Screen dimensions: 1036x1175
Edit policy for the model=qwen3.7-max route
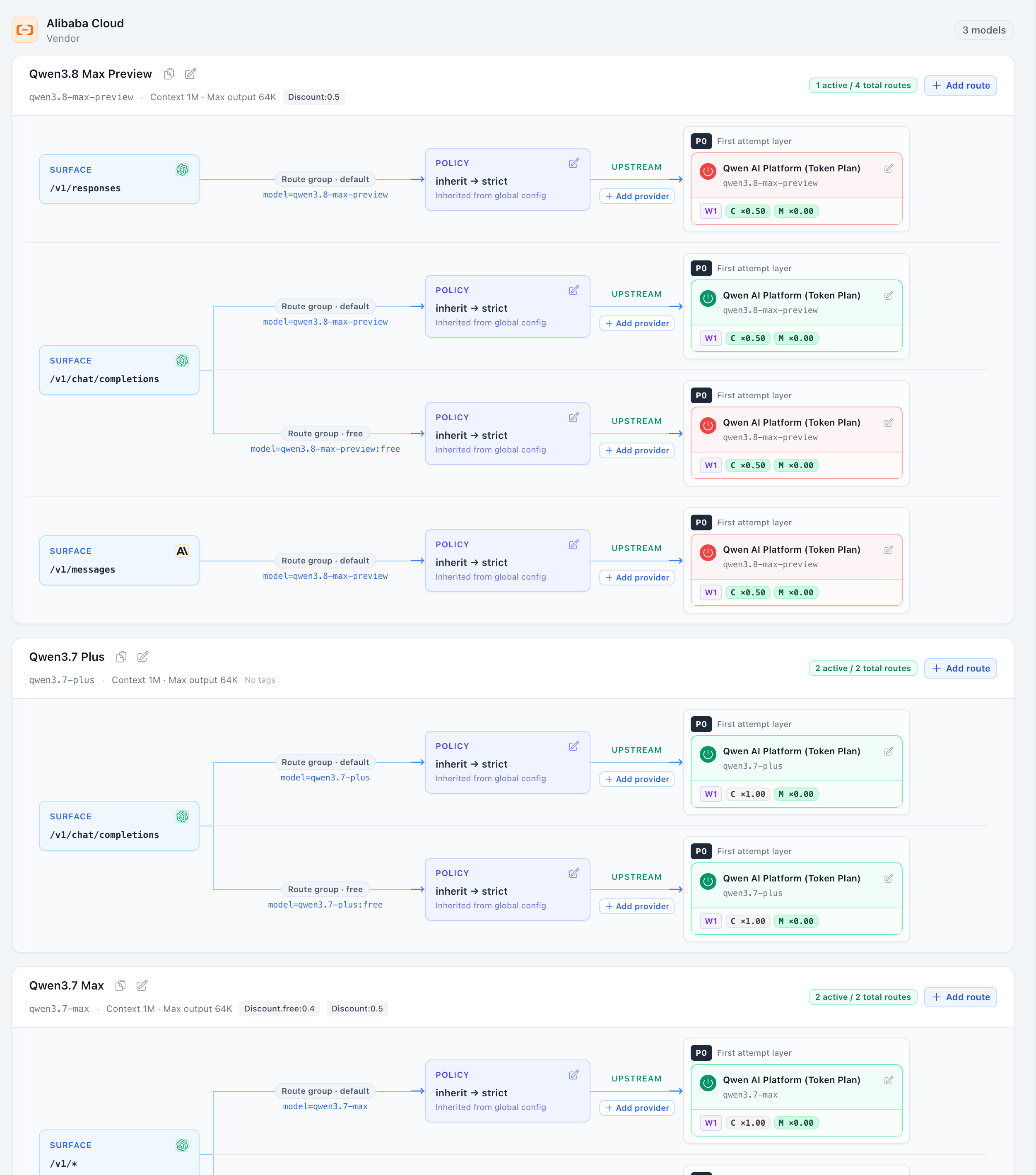574,1075
